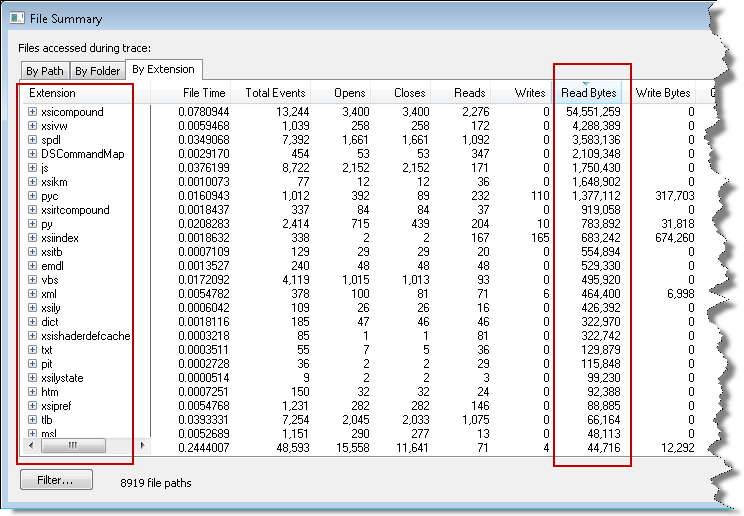Expand the spdl extension row
Image resolution: width=744 pixels, height=516 pixels.
pos(33,140)
